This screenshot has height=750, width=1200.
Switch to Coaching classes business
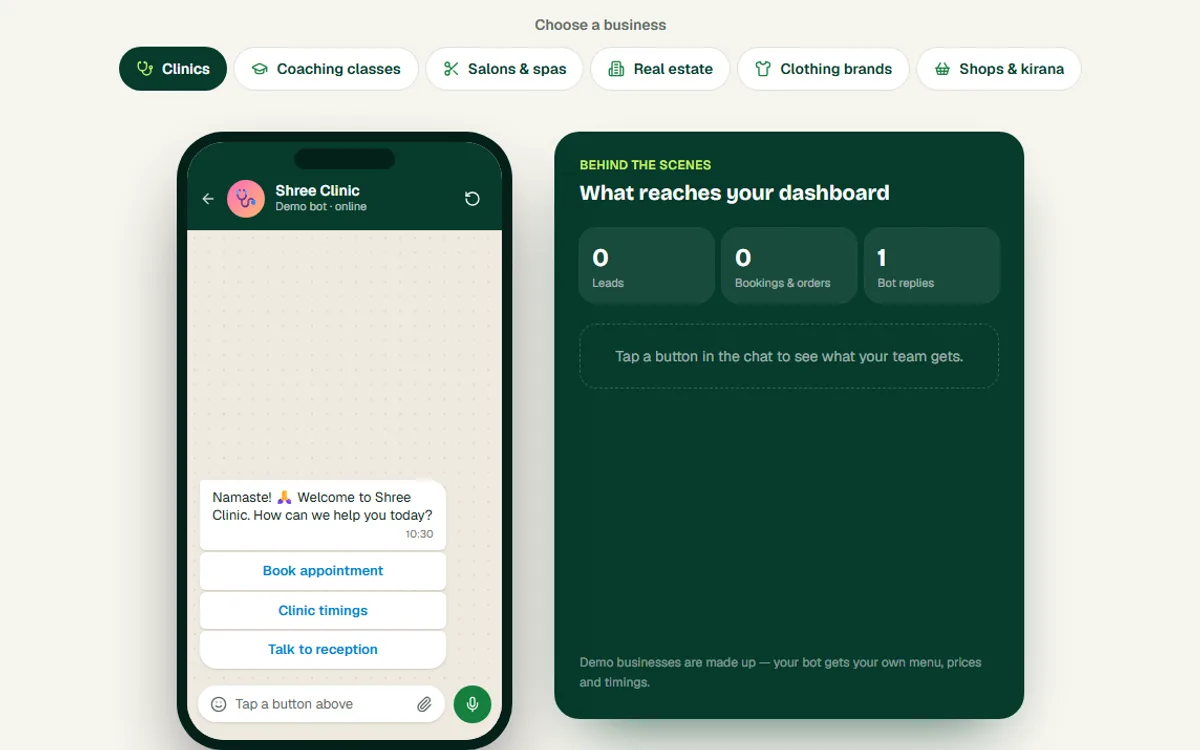[x=326, y=69]
